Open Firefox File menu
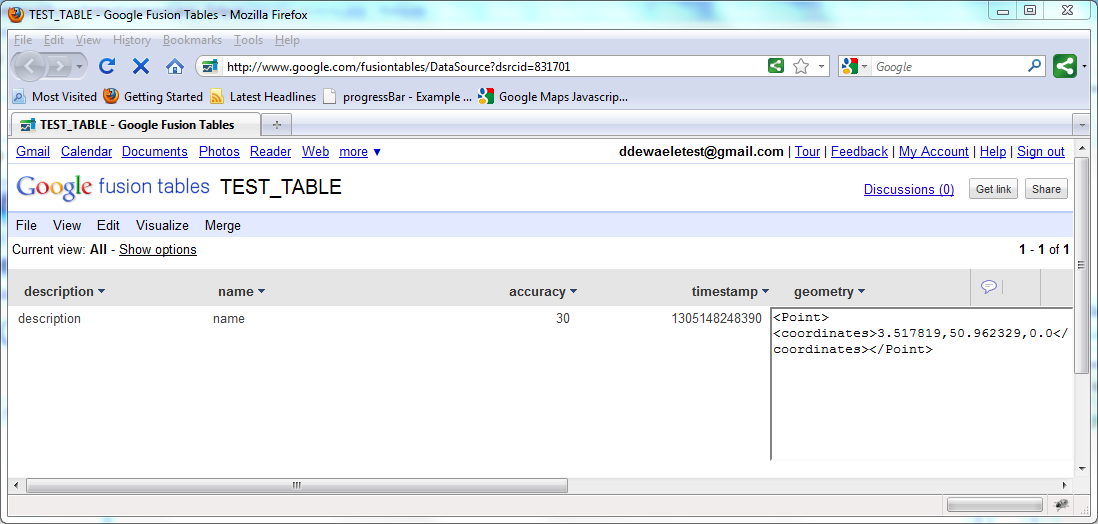The height and width of the screenshot is (524, 1098). pyautogui.click(x=22, y=40)
